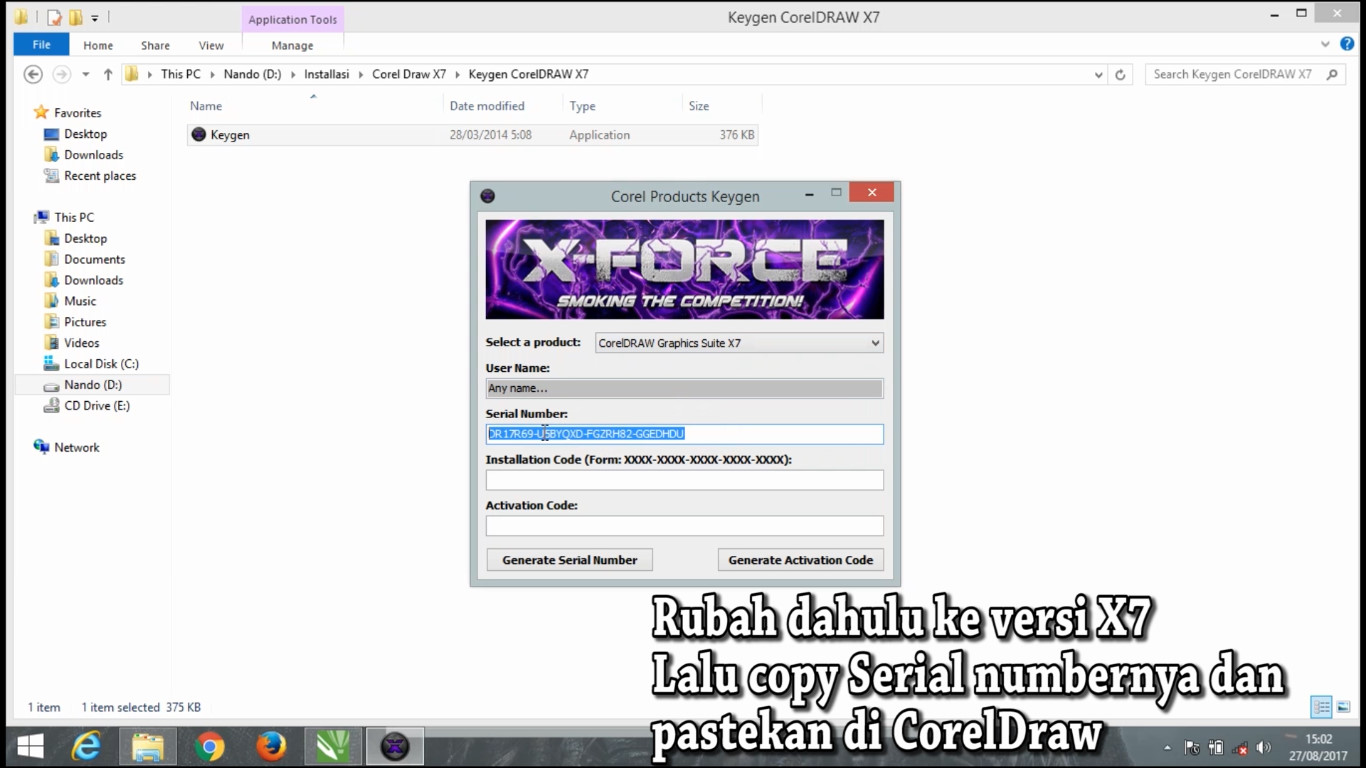1366x768 pixels.
Task: Click Generate Serial Number button
Action: [x=569, y=560]
